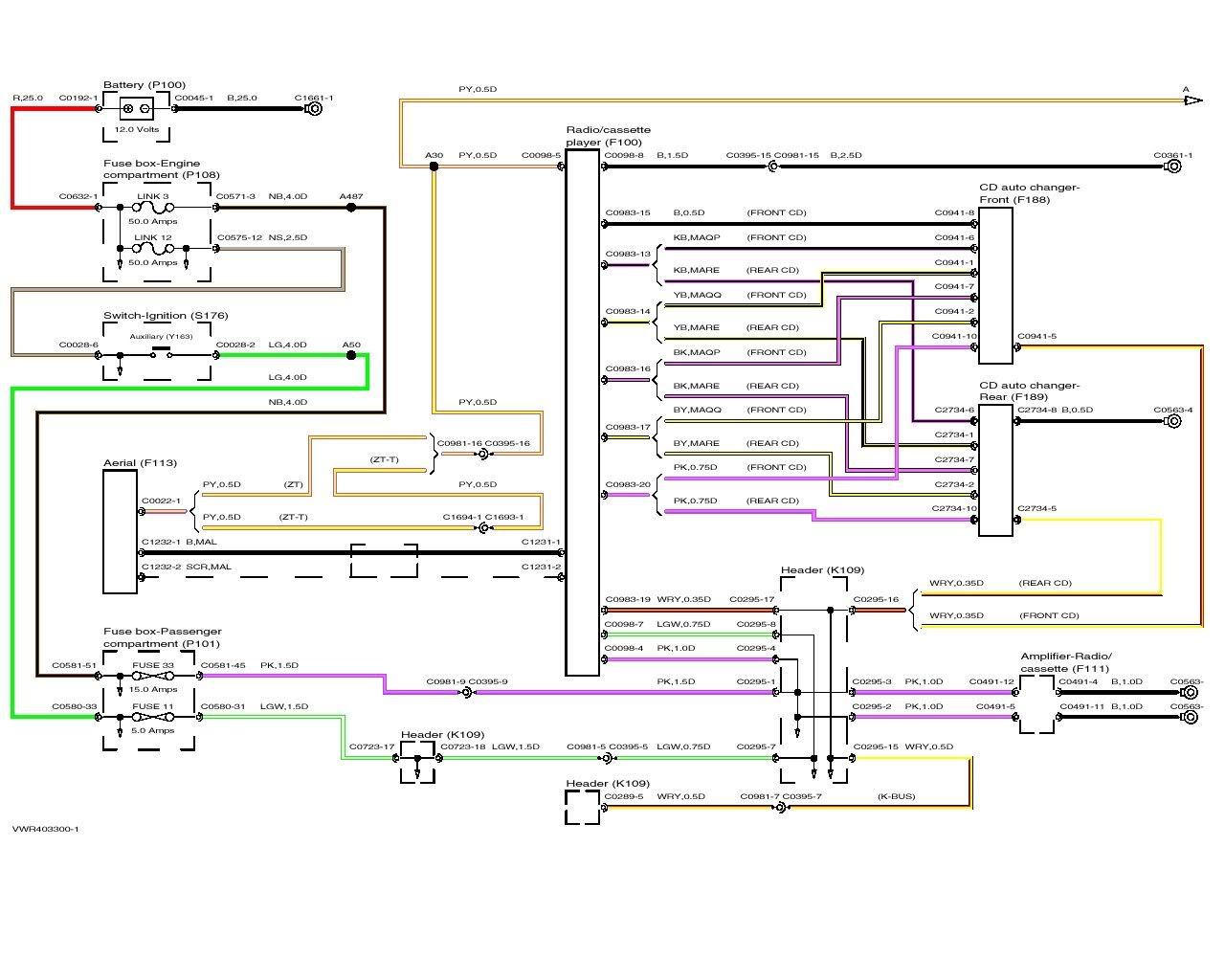The image size is (1225, 980).
Task: Click the FUSE 11 symbol
Action: [x=152, y=717]
